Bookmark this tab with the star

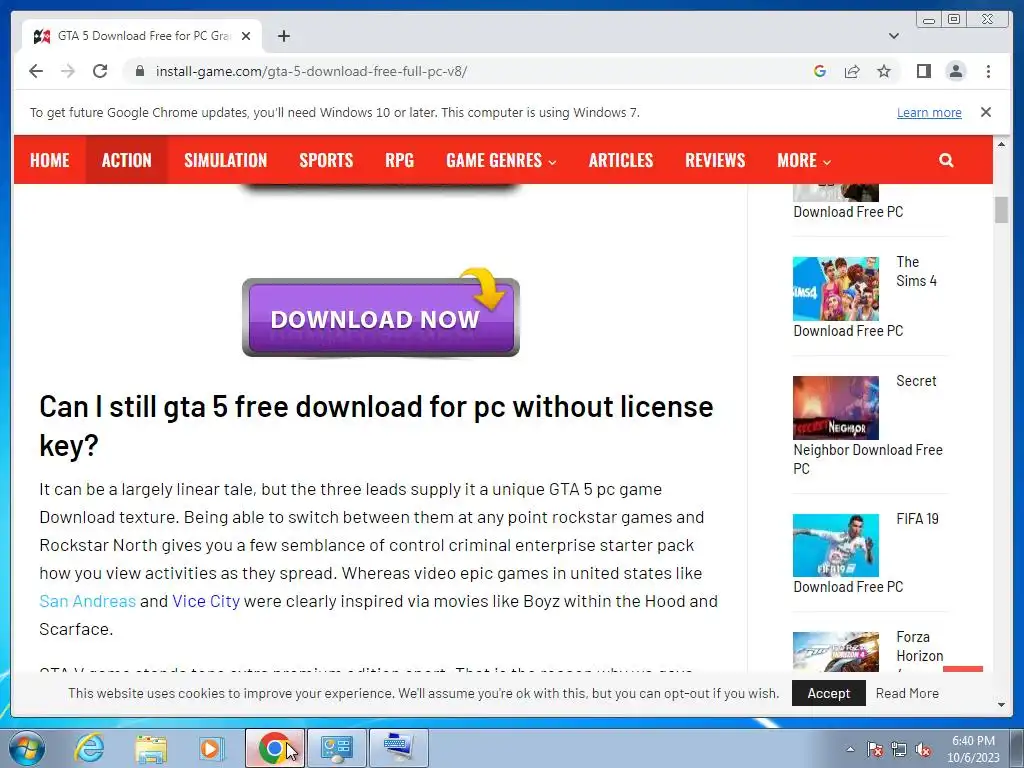pos(884,71)
